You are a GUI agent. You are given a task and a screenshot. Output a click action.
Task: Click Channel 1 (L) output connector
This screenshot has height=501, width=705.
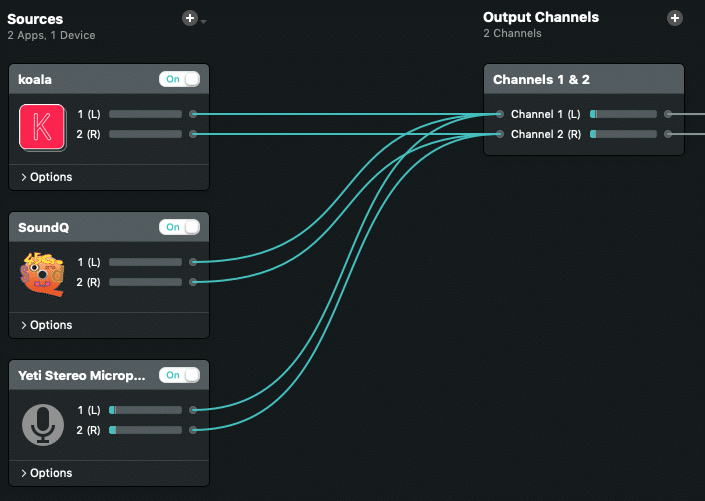(x=668, y=114)
